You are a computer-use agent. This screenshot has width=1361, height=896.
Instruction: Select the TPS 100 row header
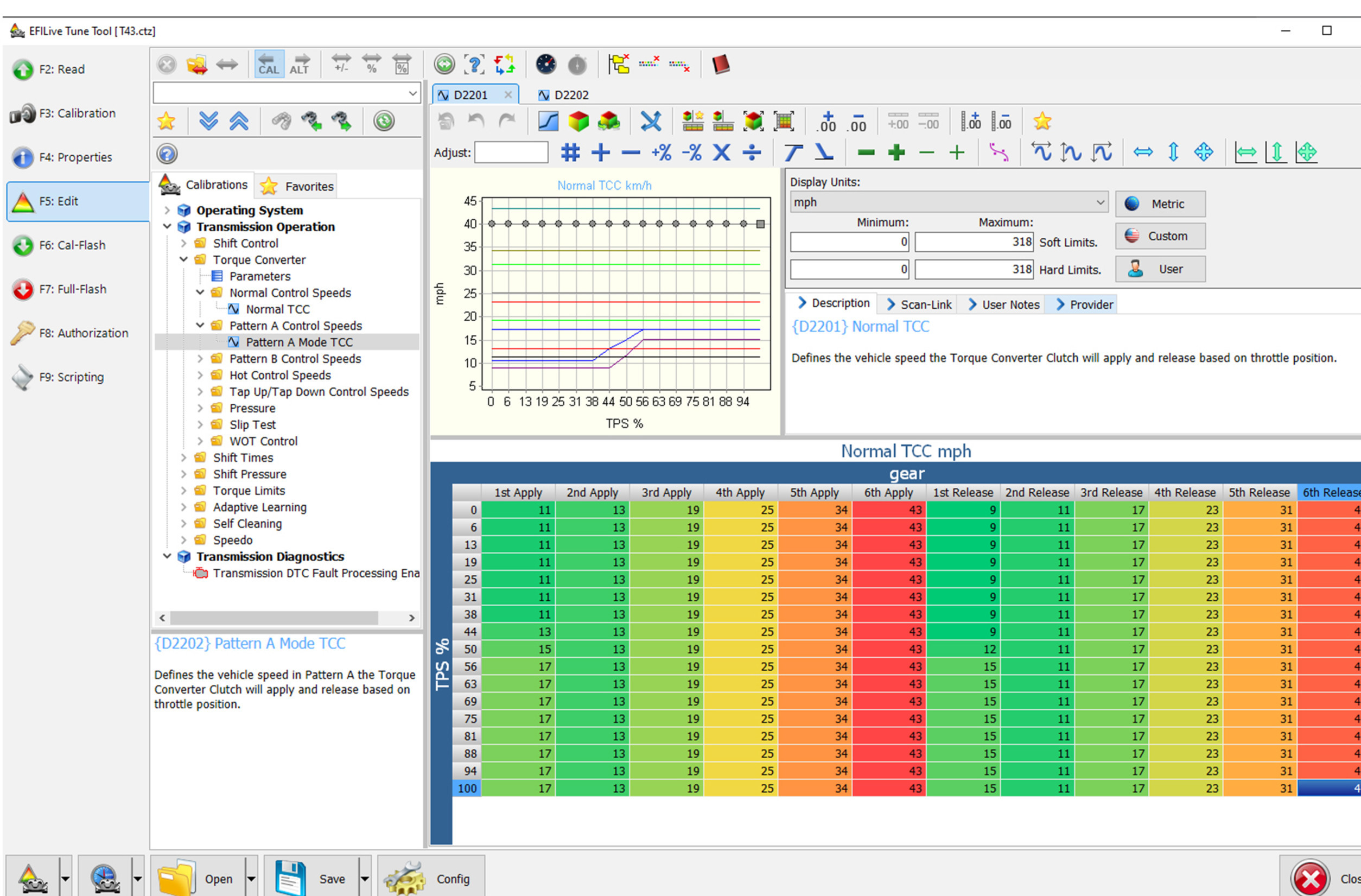click(467, 789)
